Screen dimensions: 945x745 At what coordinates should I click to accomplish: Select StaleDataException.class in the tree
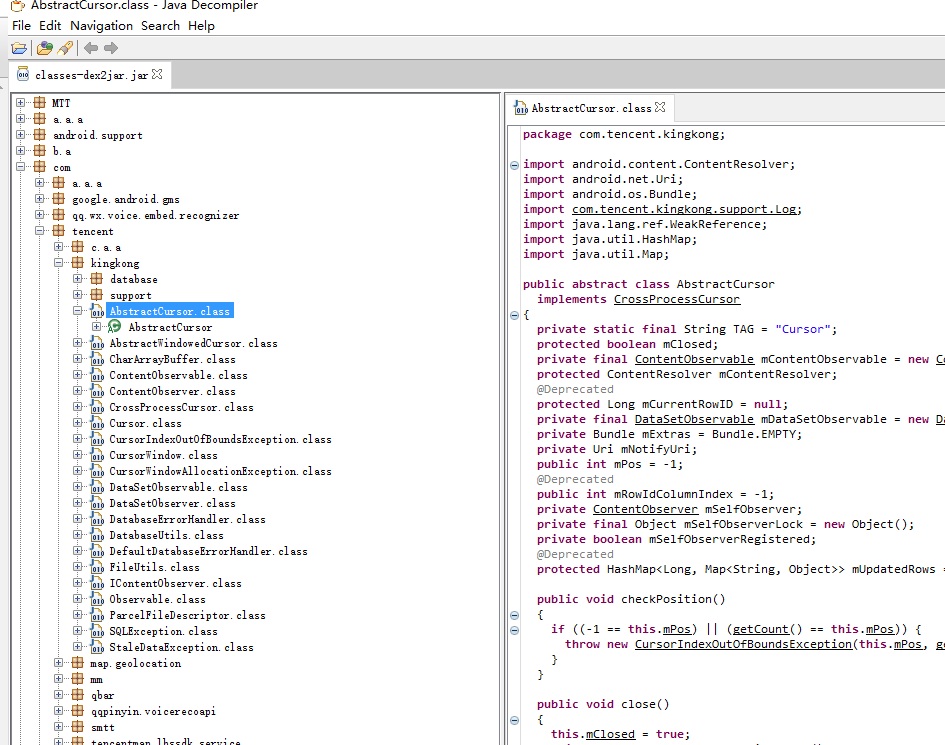coord(181,647)
